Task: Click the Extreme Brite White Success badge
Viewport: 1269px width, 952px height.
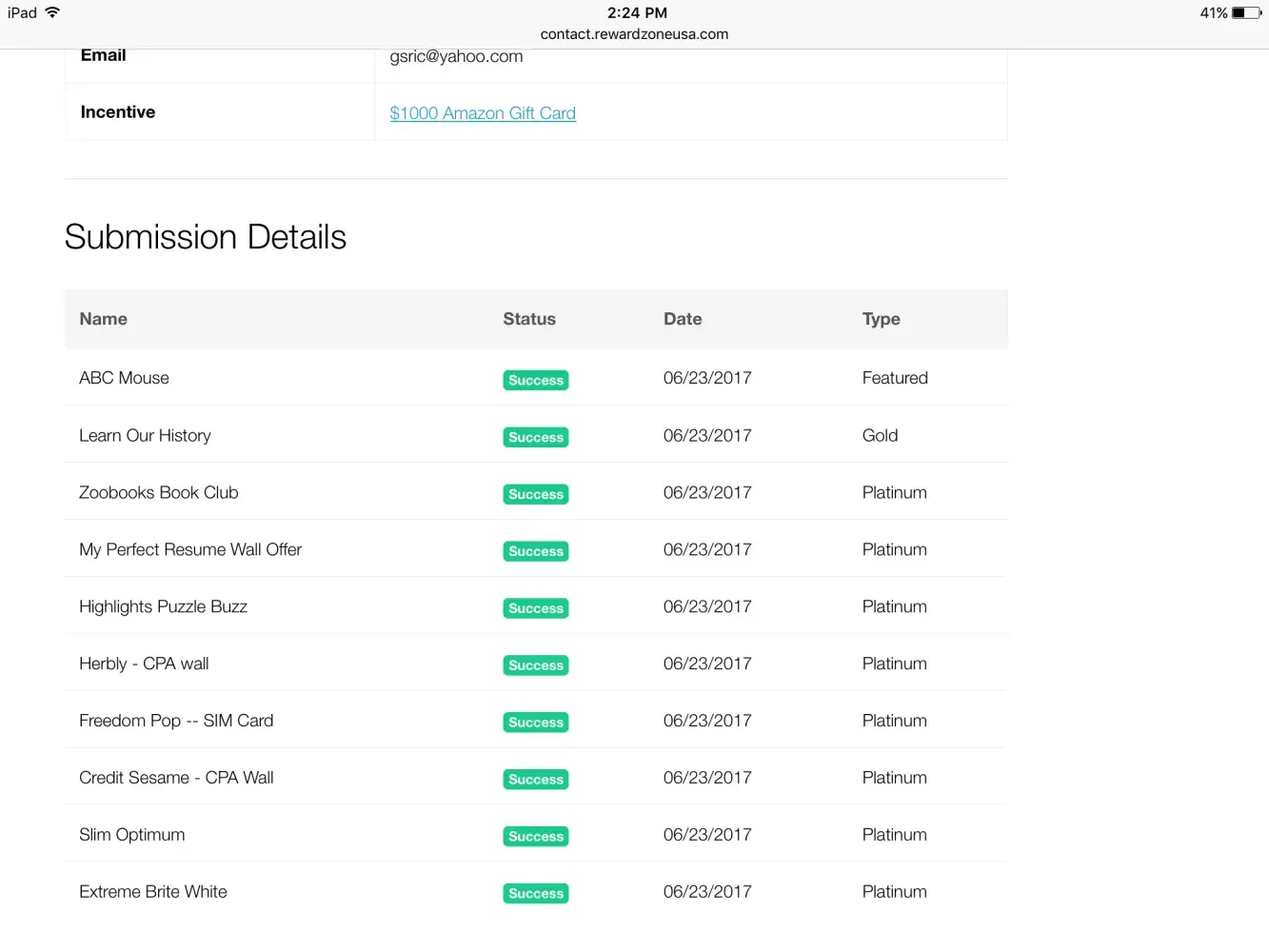Action: 536,894
